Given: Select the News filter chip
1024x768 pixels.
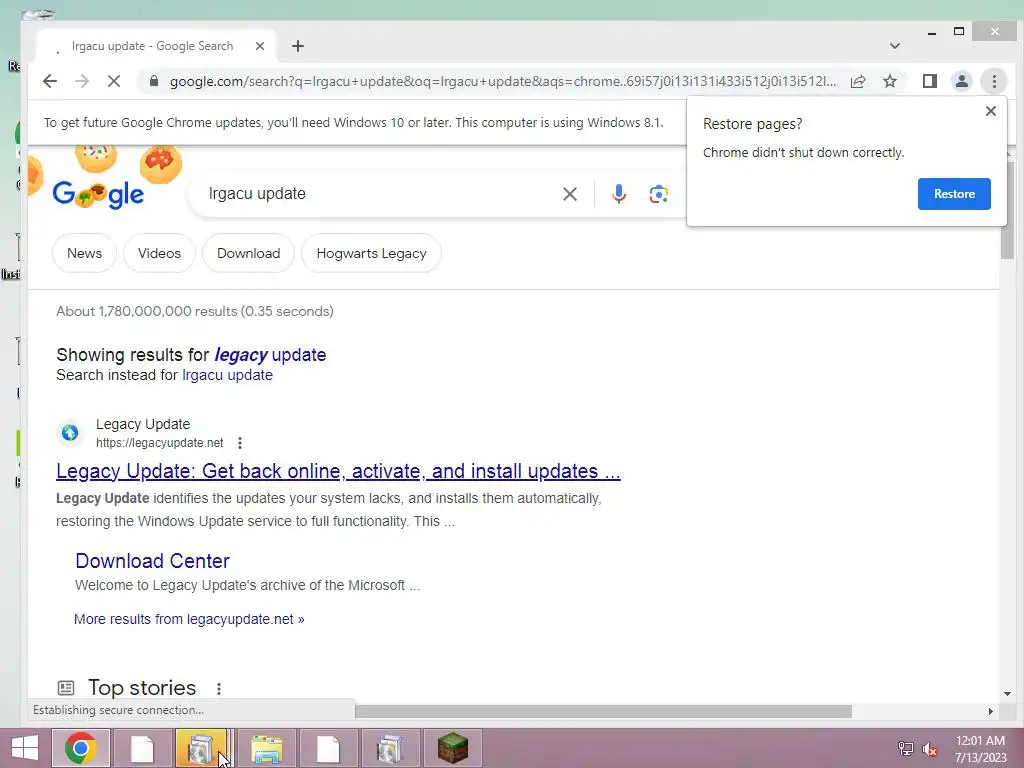Looking at the screenshot, I should (84, 253).
